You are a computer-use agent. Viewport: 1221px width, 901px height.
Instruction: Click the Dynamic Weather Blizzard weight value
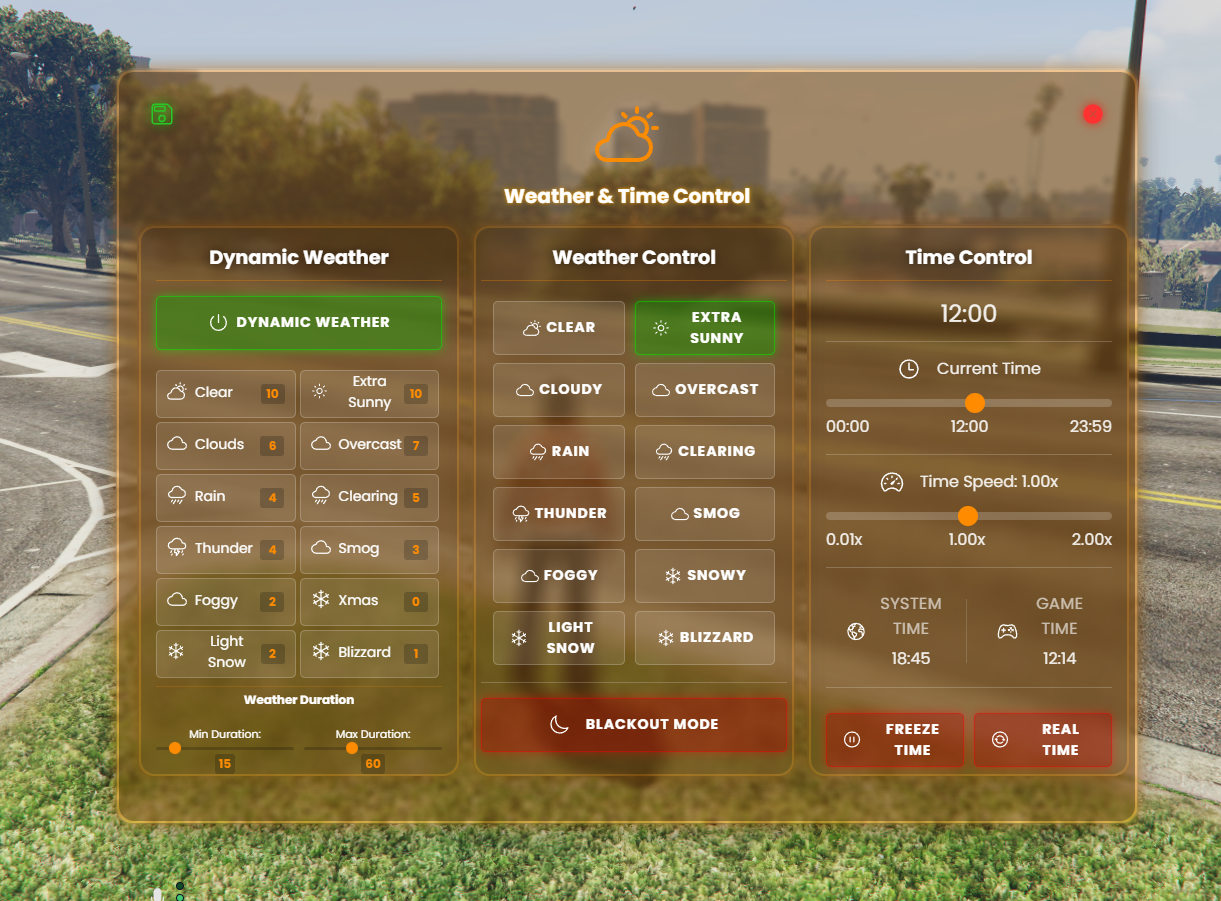416,654
